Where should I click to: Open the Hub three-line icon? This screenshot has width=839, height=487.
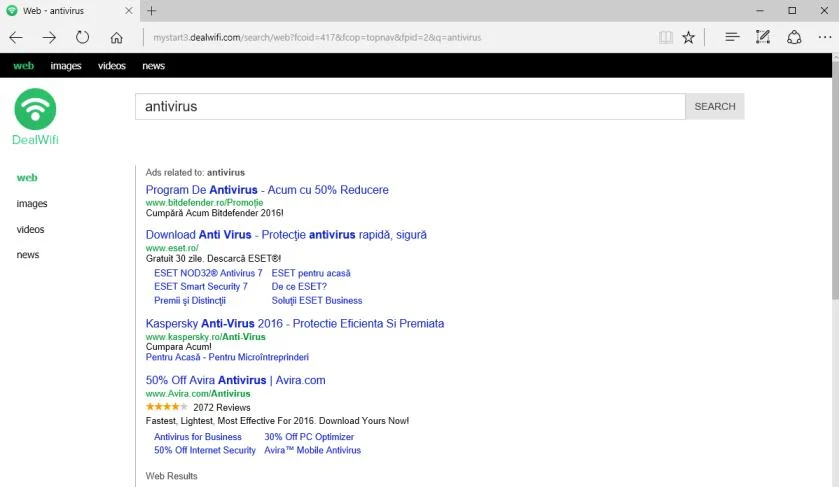[732, 37]
